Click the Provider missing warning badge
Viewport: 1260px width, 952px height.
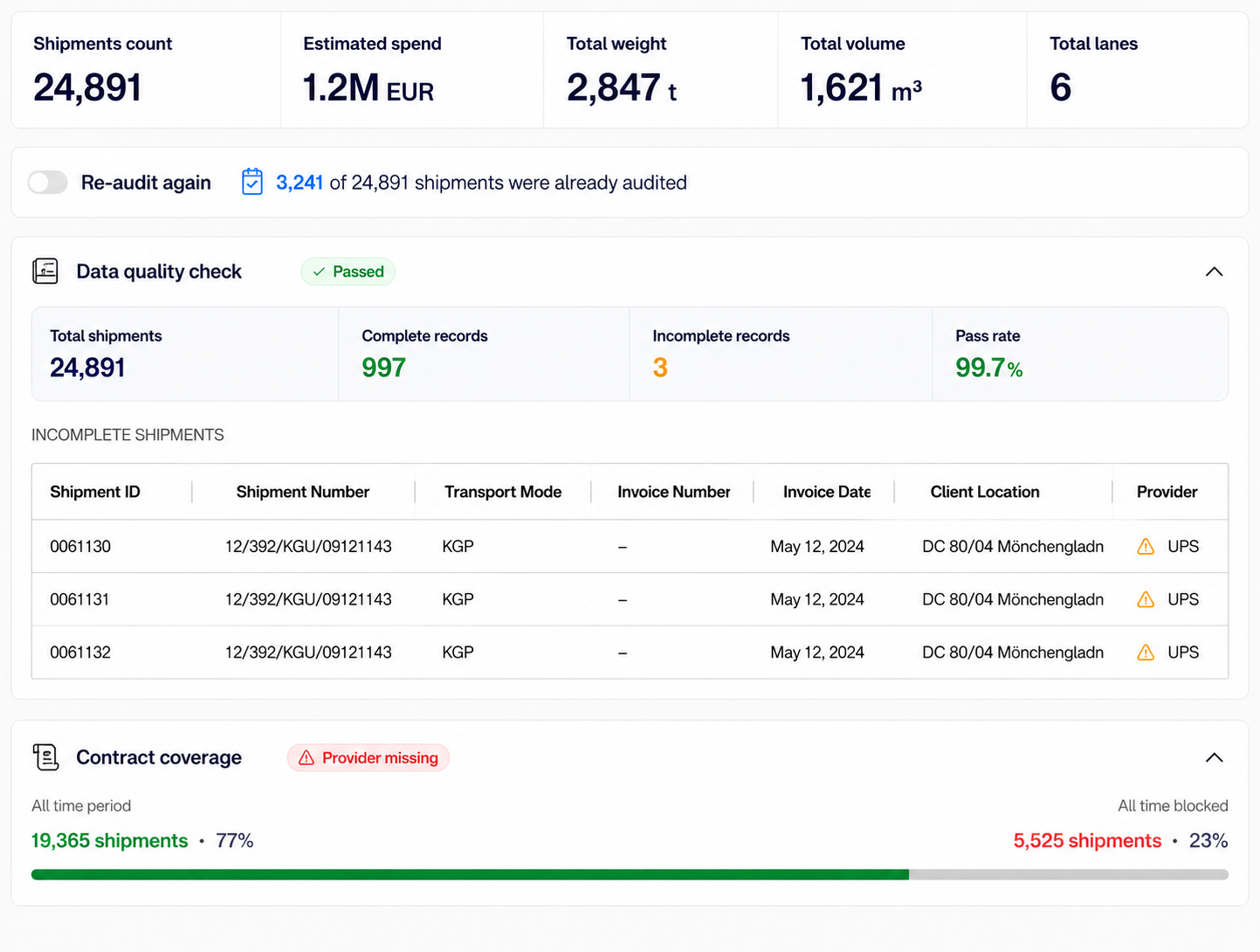368,758
